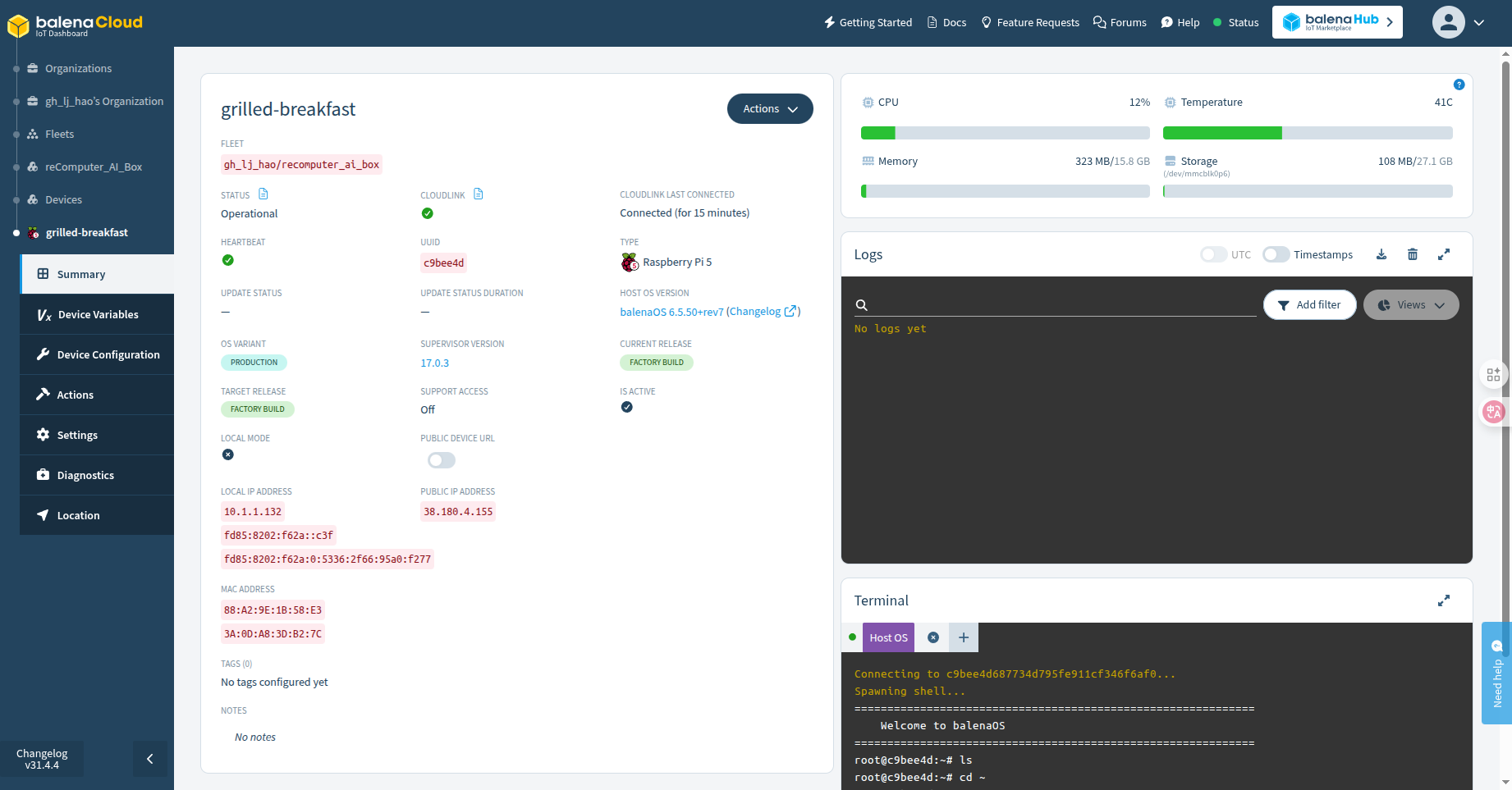Toggle UTC time for logs

1213,254
